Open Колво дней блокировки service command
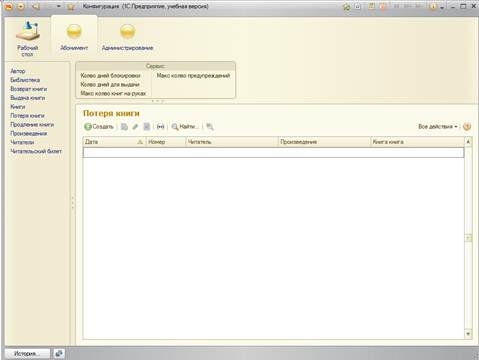Screen dimensions: 479x360 click(110, 76)
